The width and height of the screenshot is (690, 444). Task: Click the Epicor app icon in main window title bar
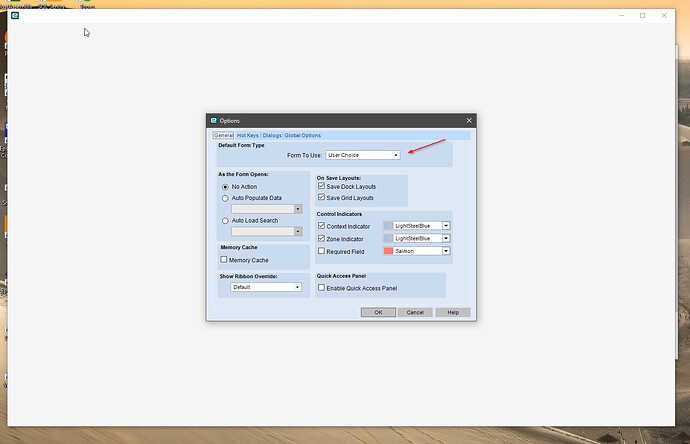[15, 15]
